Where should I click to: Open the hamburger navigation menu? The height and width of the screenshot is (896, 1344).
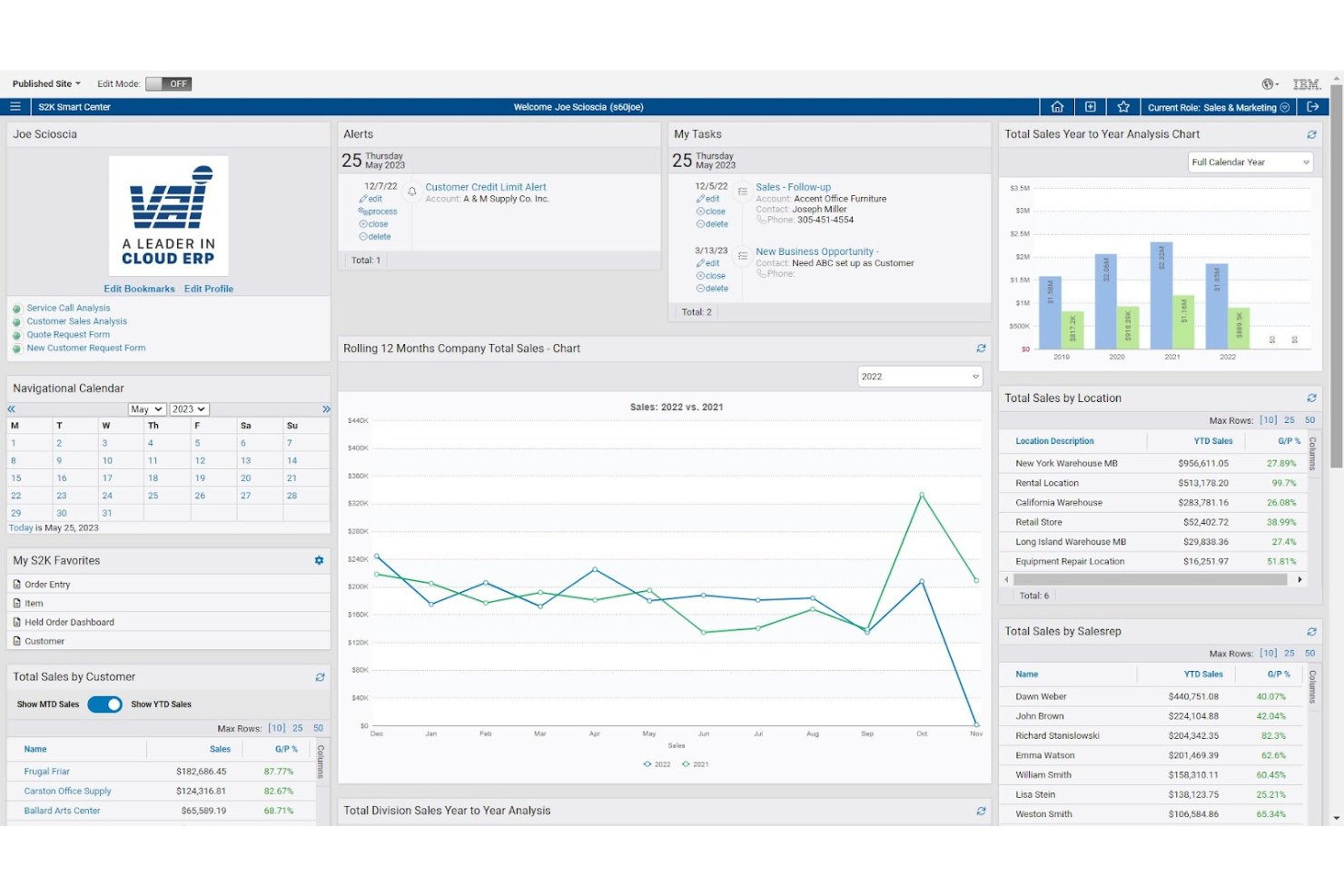[15, 106]
